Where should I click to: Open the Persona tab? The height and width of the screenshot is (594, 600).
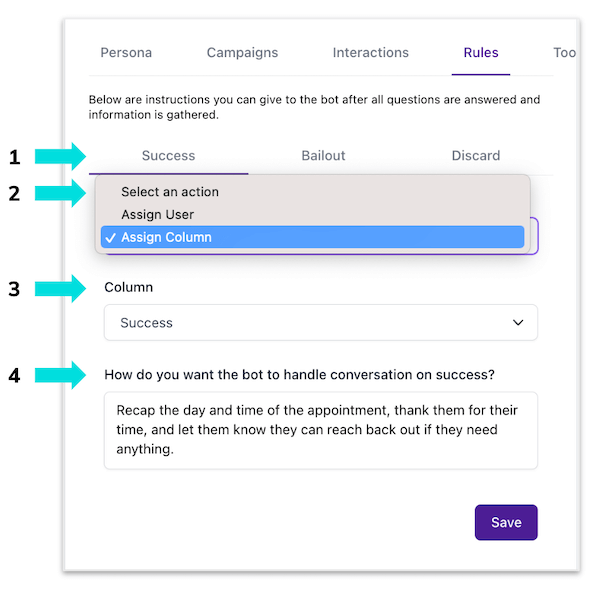click(x=126, y=53)
